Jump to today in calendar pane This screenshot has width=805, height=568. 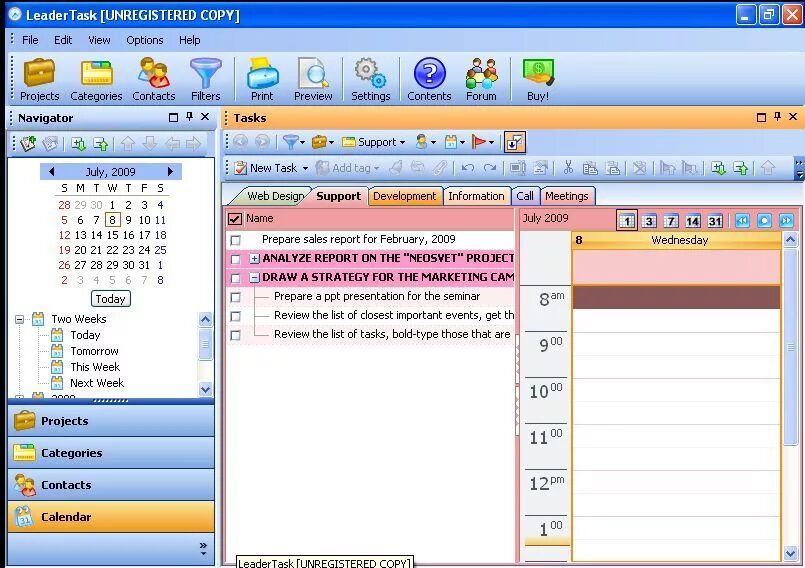tap(764, 221)
